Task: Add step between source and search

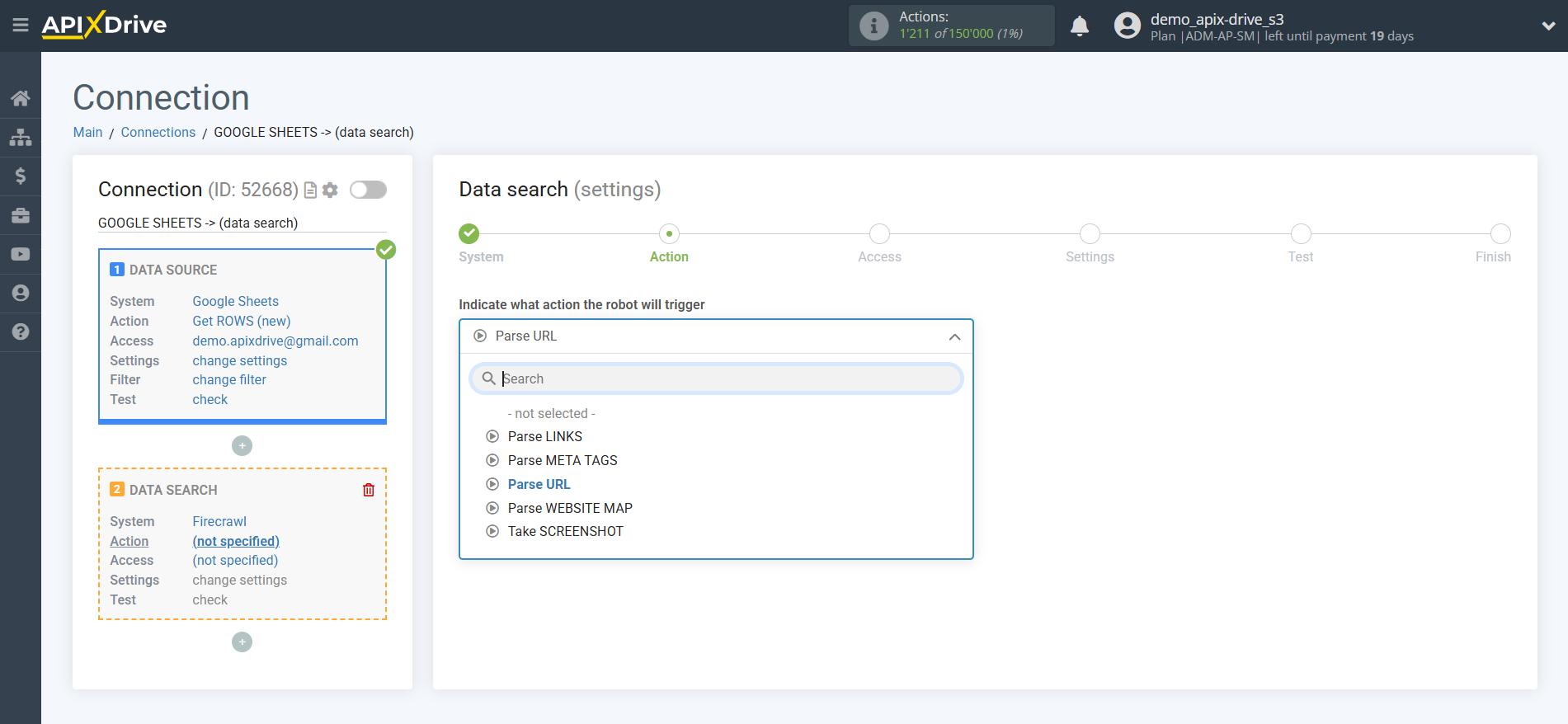Action: click(242, 445)
